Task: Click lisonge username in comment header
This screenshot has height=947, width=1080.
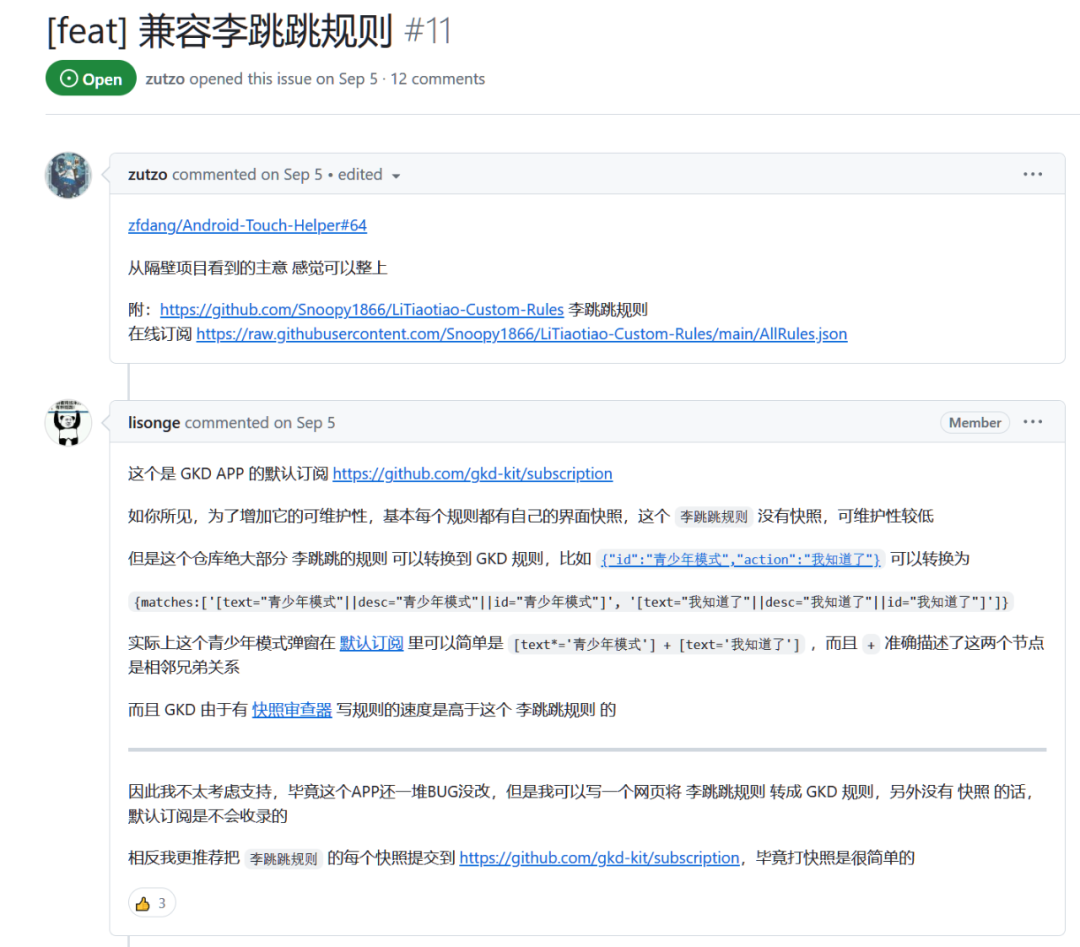Action: click(154, 423)
